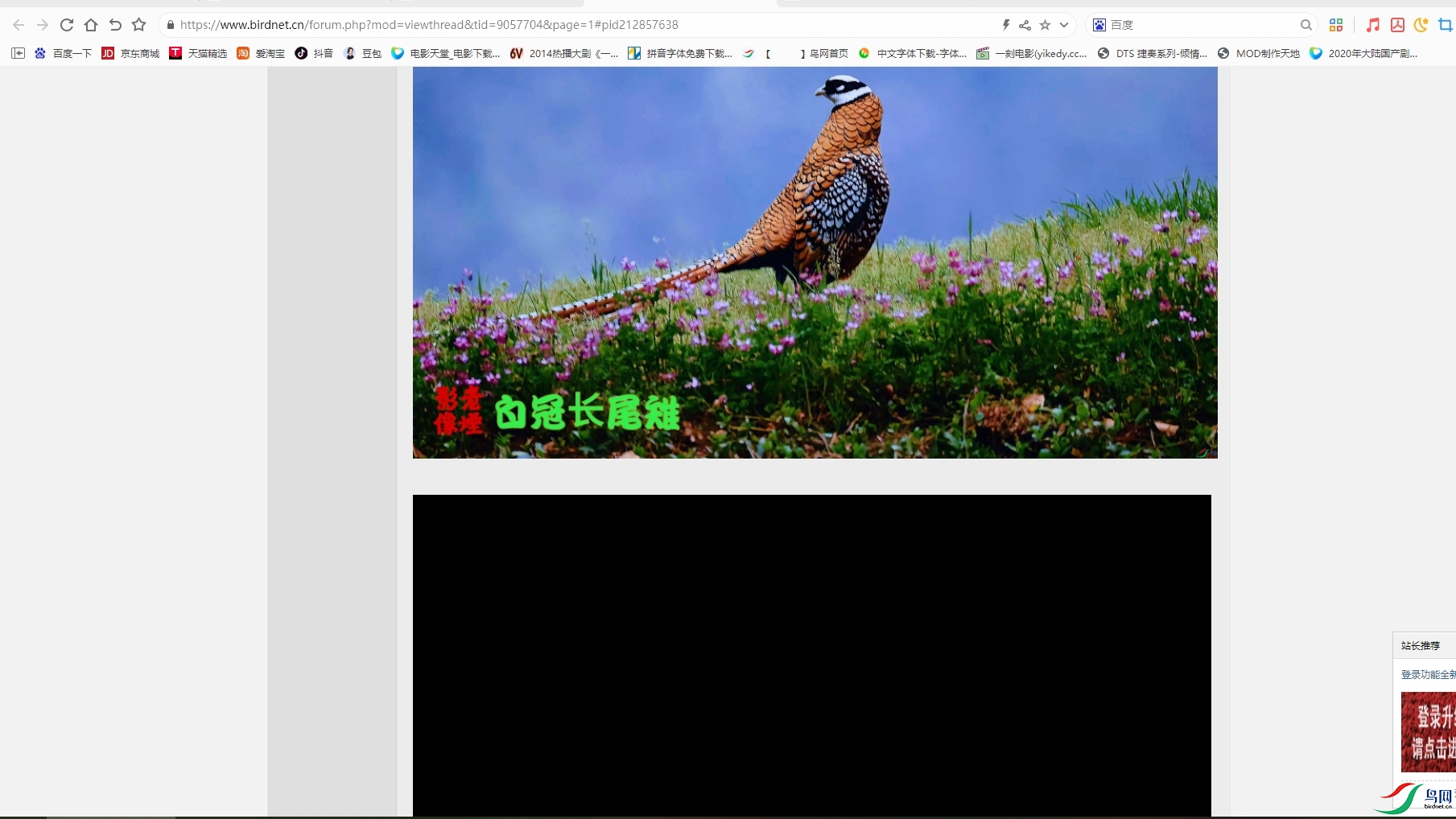The height and width of the screenshot is (819, 1456).
Task: Open the music note extension
Action: [1372, 25]
